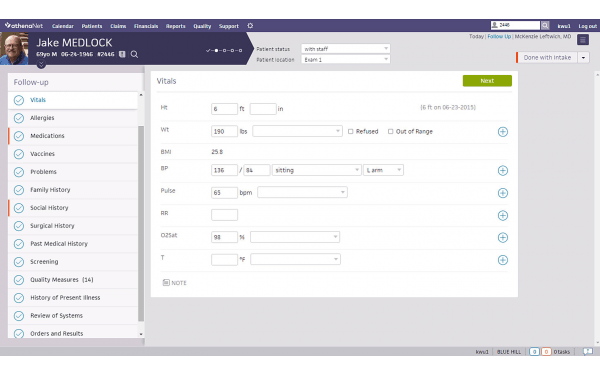This screenshot has width=600, height=375.
Task: Open the BP position dropdown showing sitting
Action: [x=316, y=170]
